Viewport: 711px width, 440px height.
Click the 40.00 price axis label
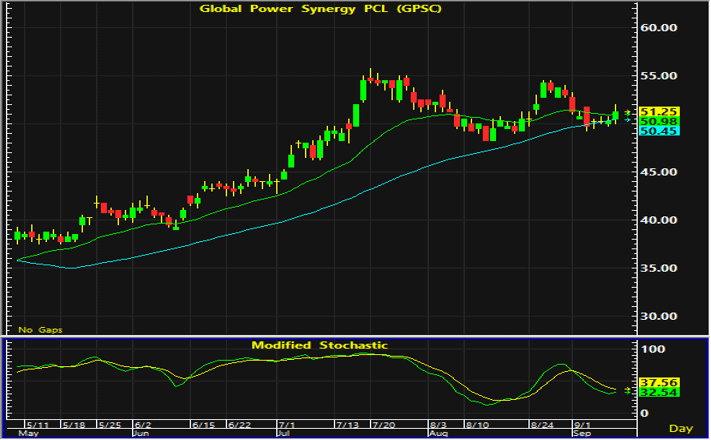pos(658,220)
